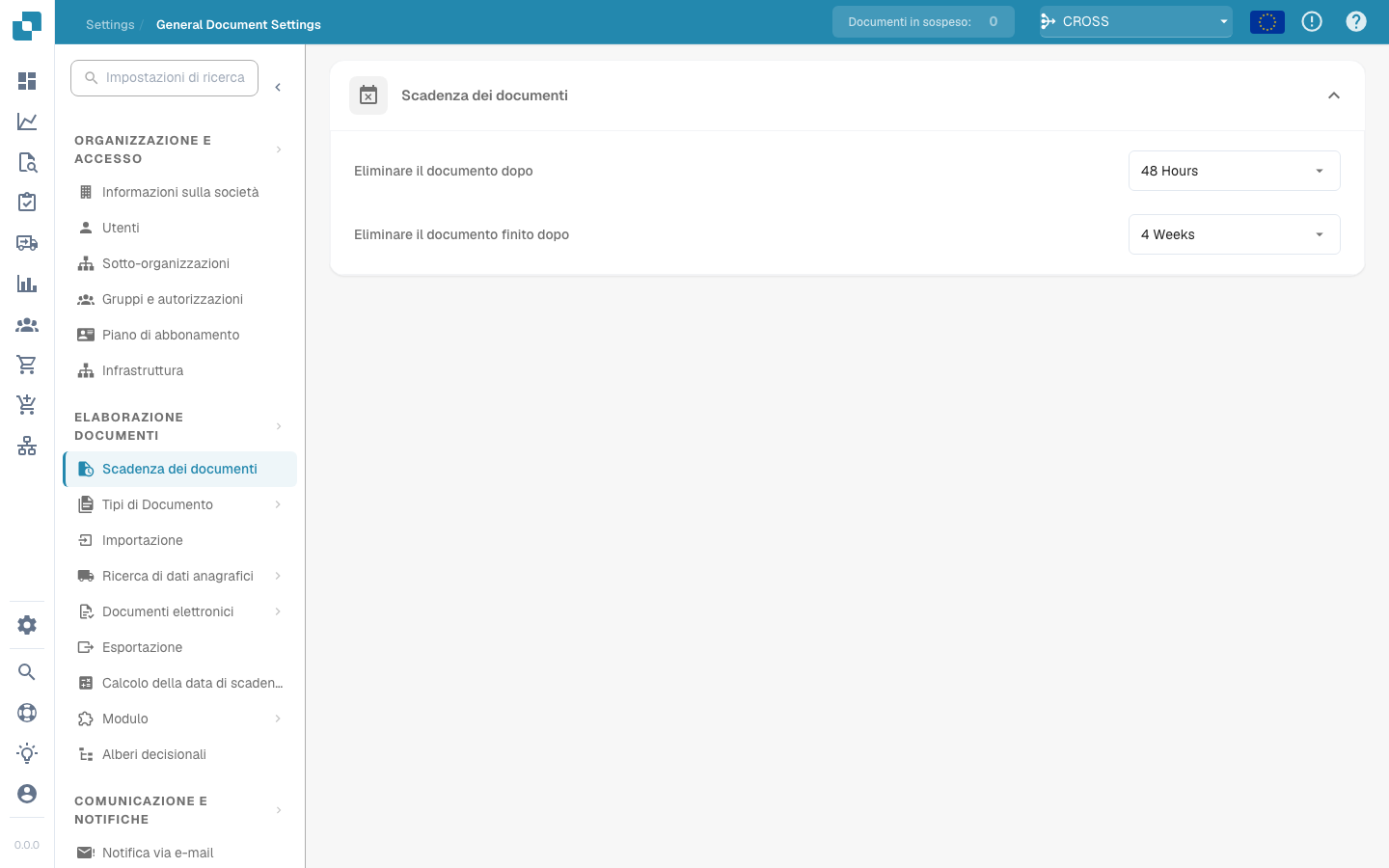Open Informazioni sulla società settings
Screen dimensions: 1389x868
tap(180, 192)
